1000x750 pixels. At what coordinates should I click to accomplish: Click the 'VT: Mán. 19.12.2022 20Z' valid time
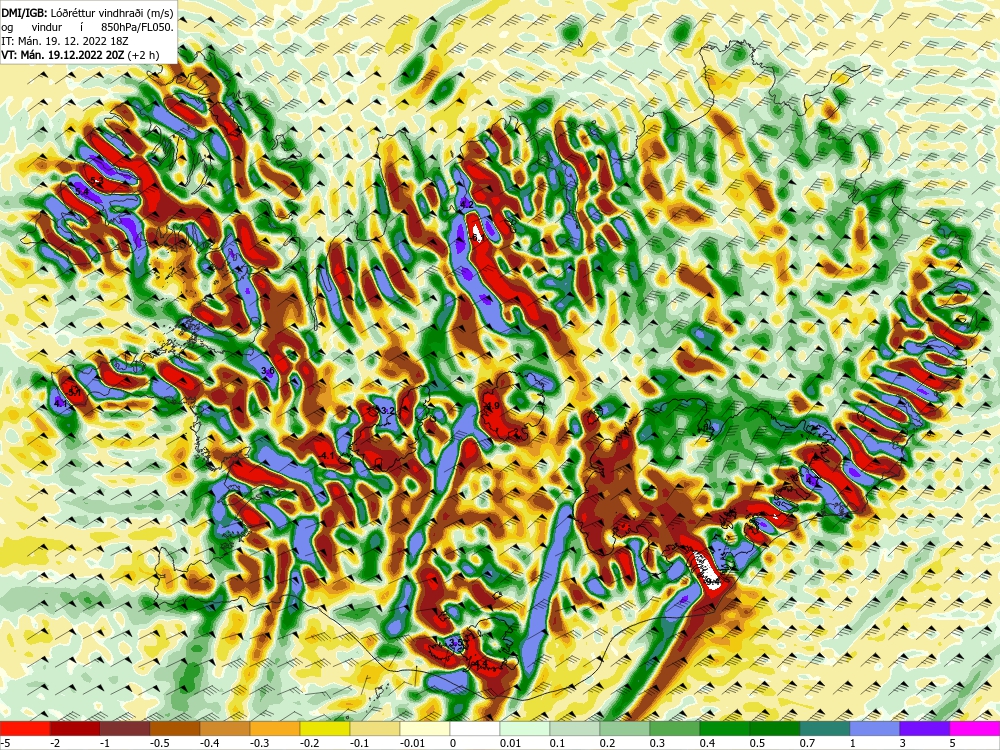(62, 55)
